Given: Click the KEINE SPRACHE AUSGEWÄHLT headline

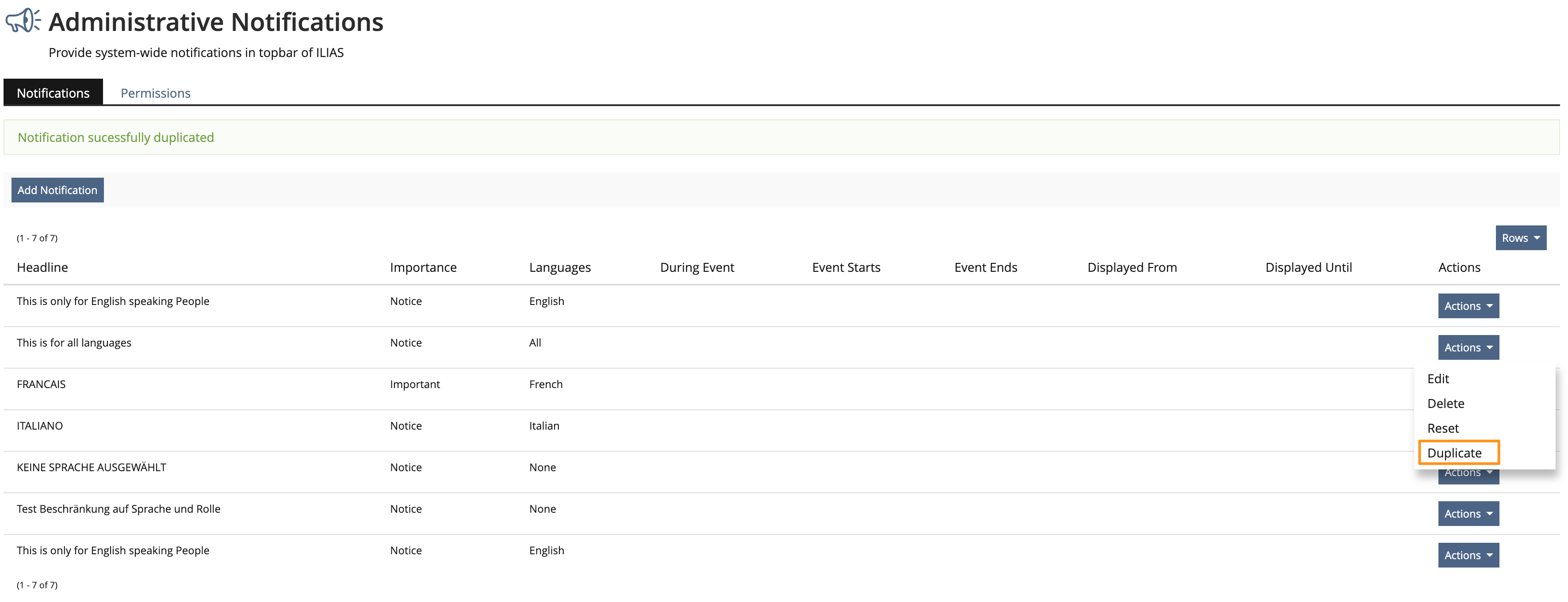Looking at the screenshot, I should coord(91,468).
